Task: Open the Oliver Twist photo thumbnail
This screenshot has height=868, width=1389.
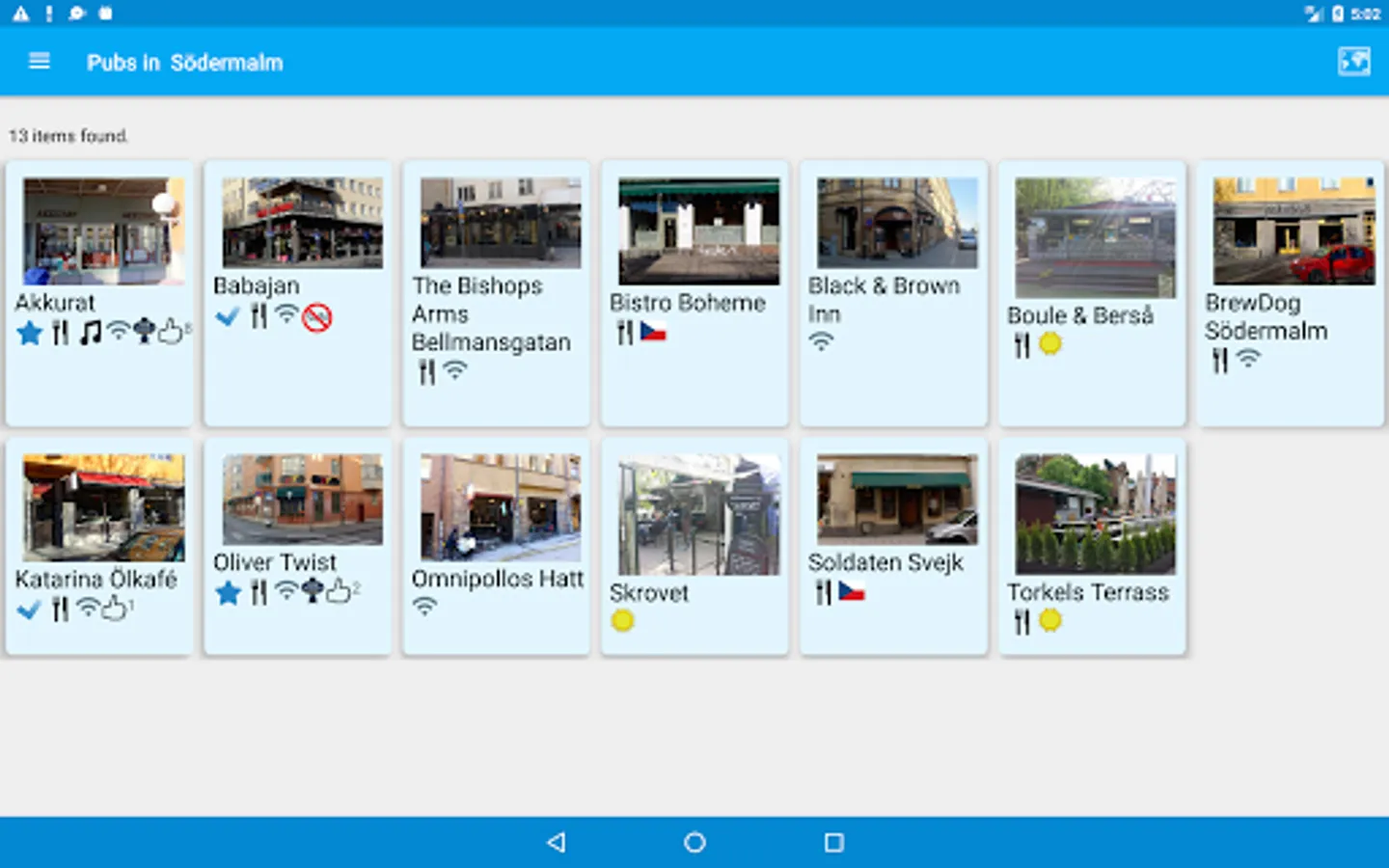Action: (303, 500)
